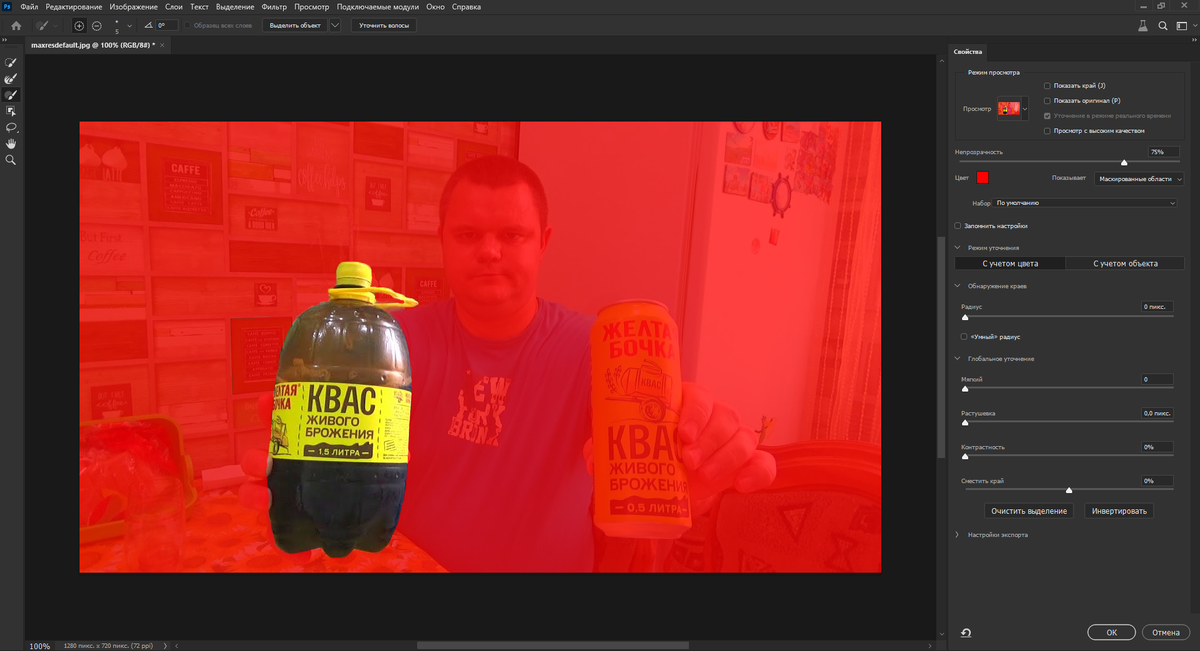The height and width of the screenshot is (651, 1200).
Task: Click the search icon at top right
Action: point(1163,25)
